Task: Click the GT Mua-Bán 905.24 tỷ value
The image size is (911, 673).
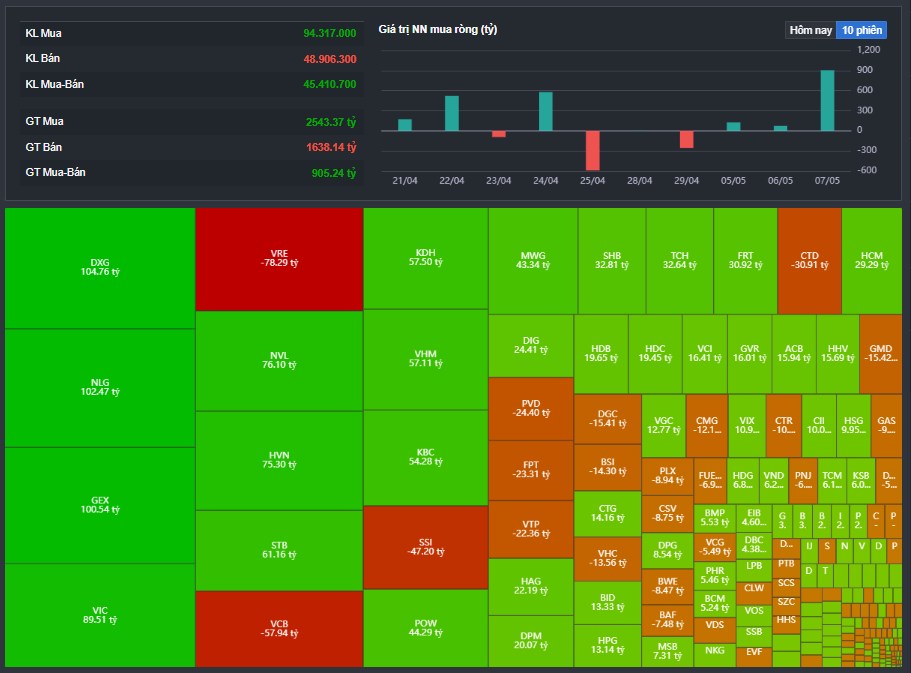Action: click(333, 173)
